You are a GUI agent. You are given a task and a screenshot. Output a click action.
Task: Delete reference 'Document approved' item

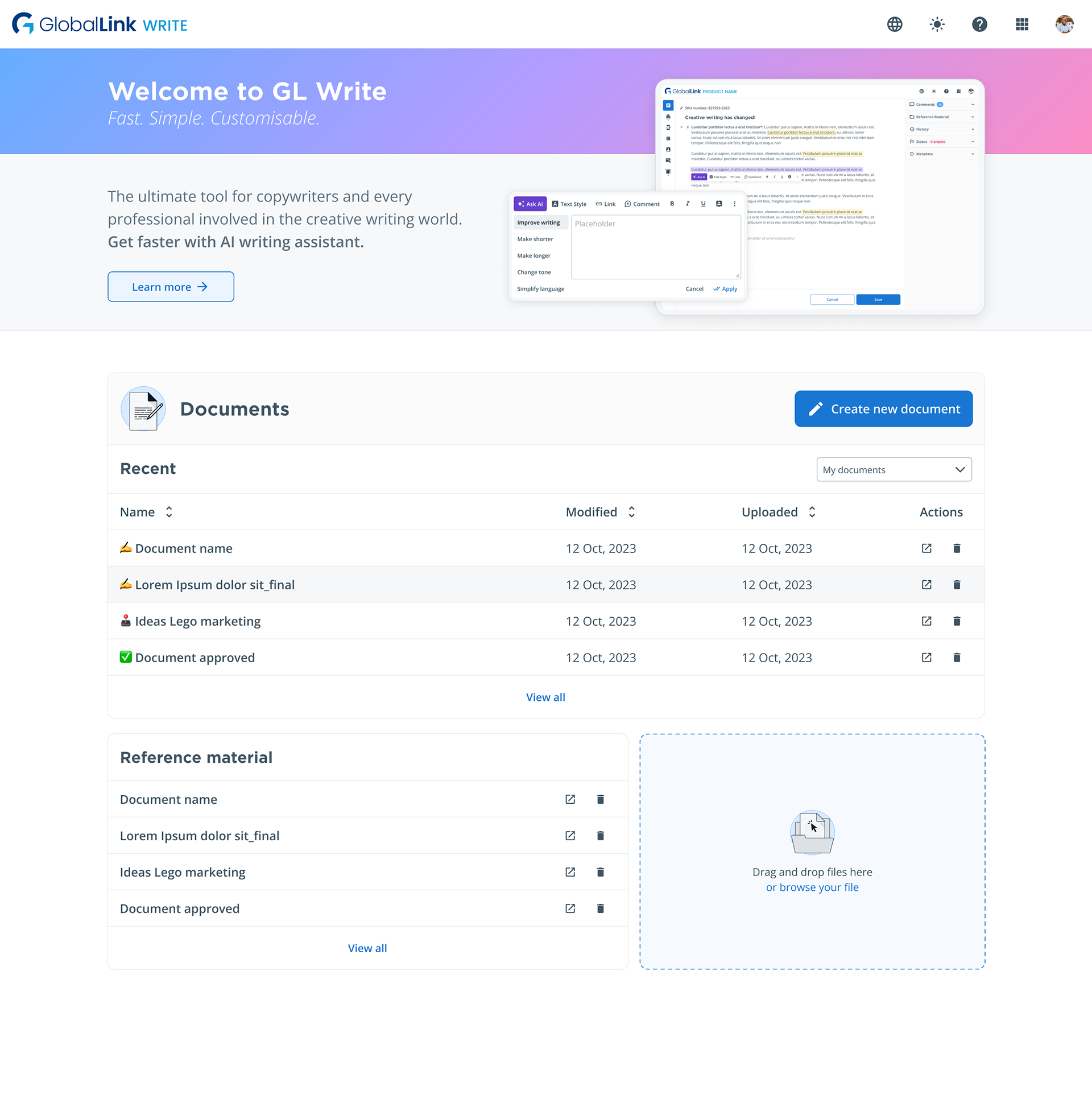[x=600, y=908]
